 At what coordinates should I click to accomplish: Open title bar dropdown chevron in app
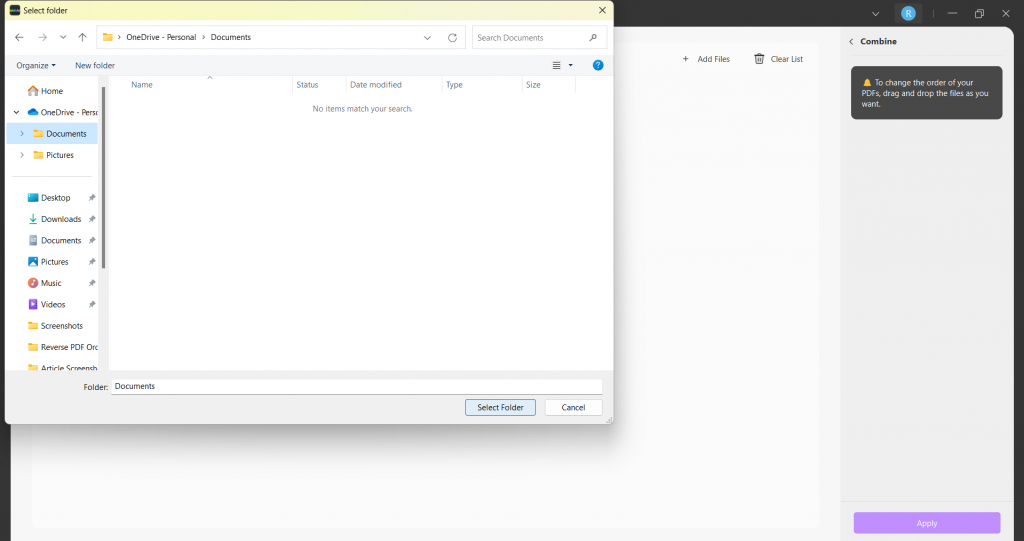tap(876, 14)
